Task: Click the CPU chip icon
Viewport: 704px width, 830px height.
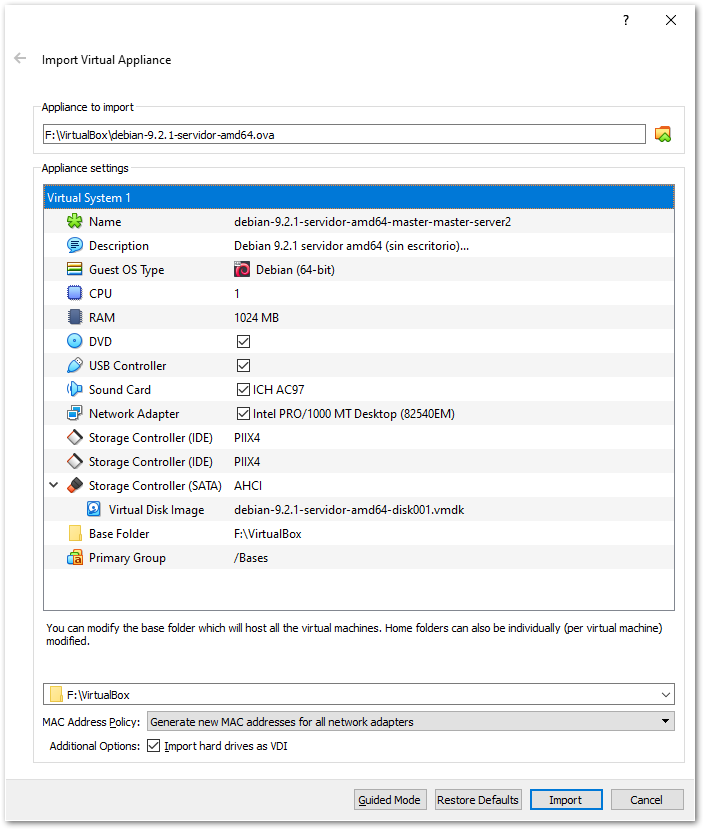Action: tap(75, 293)
